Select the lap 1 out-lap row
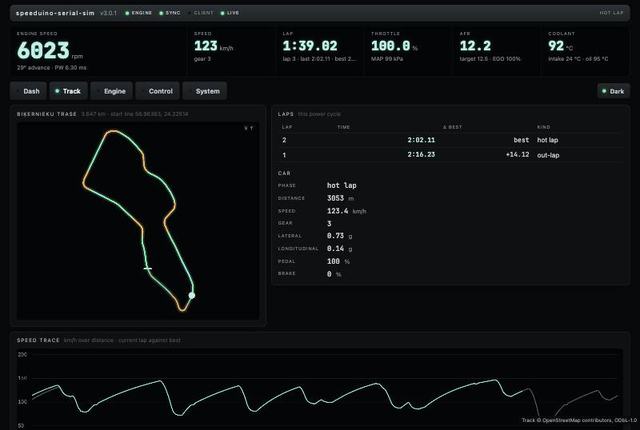 point(451,155)
